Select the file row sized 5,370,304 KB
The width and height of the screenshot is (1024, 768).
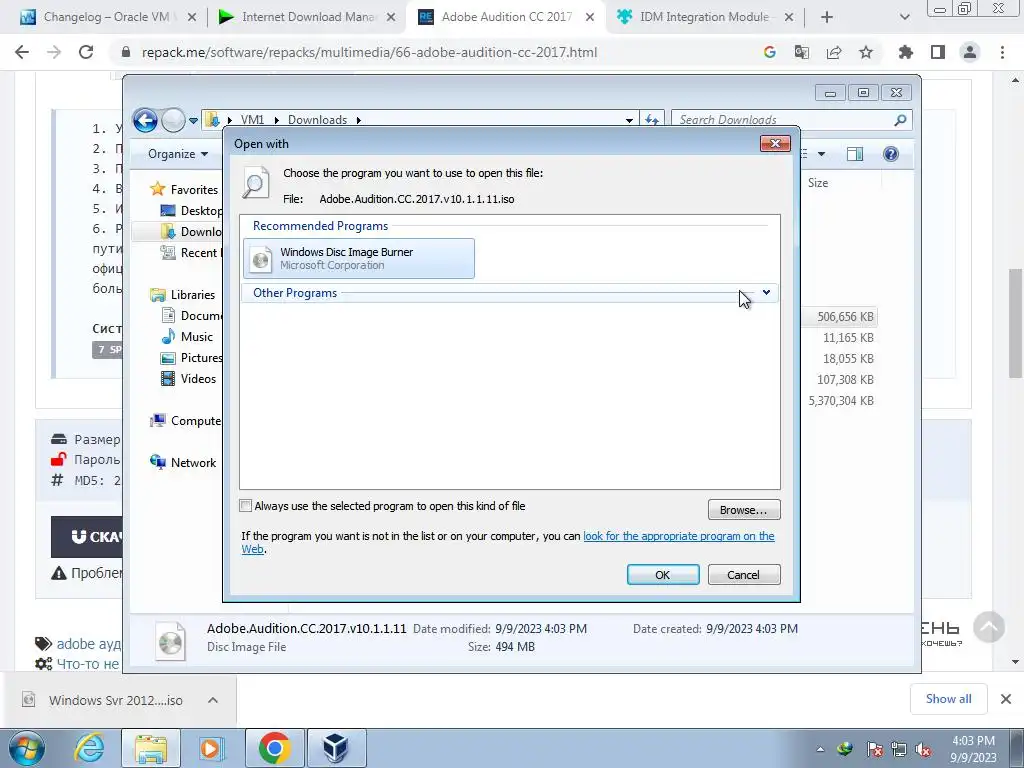[839, 400]
